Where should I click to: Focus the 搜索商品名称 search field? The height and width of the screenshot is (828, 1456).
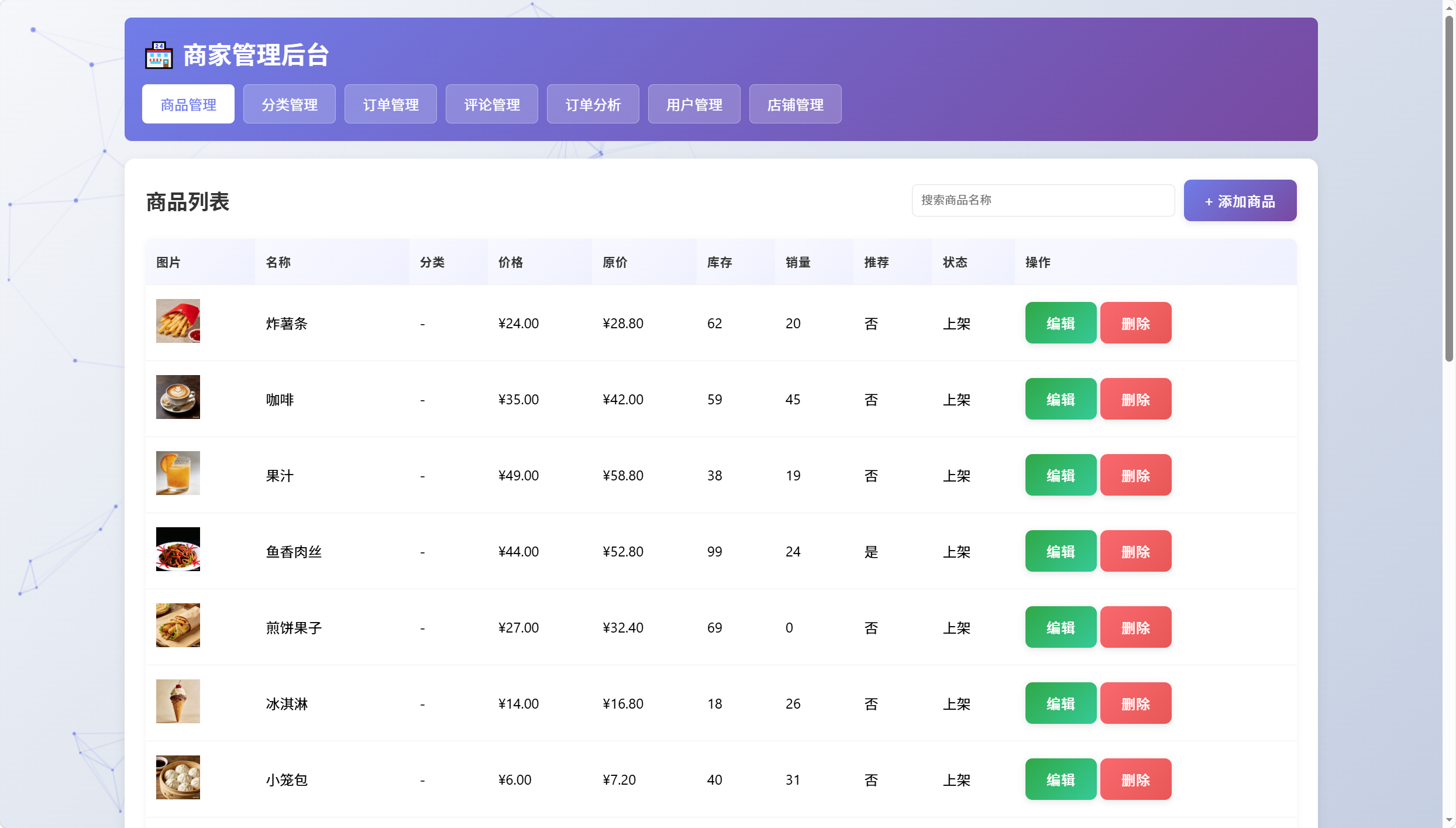(x=1043, y=200)
